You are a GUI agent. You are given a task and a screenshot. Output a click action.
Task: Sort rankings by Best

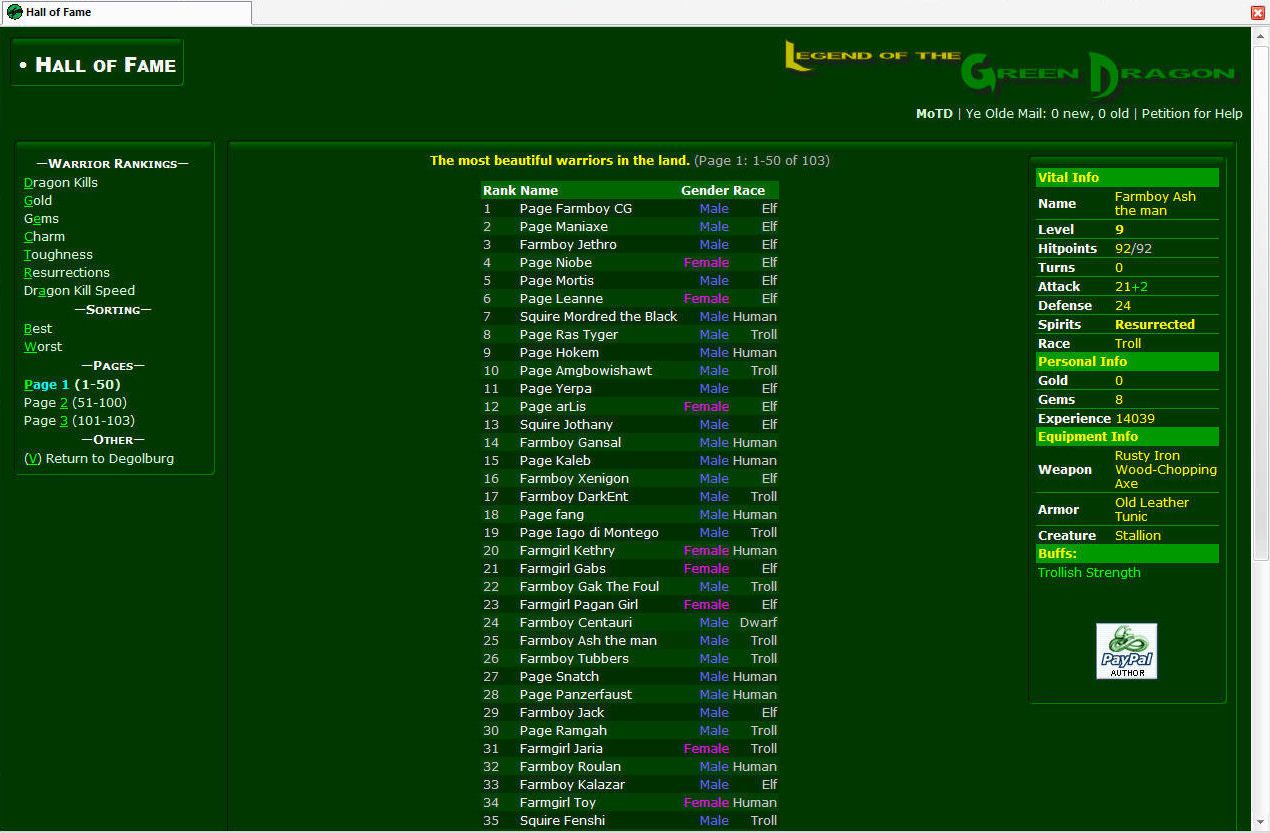point(38,329)
